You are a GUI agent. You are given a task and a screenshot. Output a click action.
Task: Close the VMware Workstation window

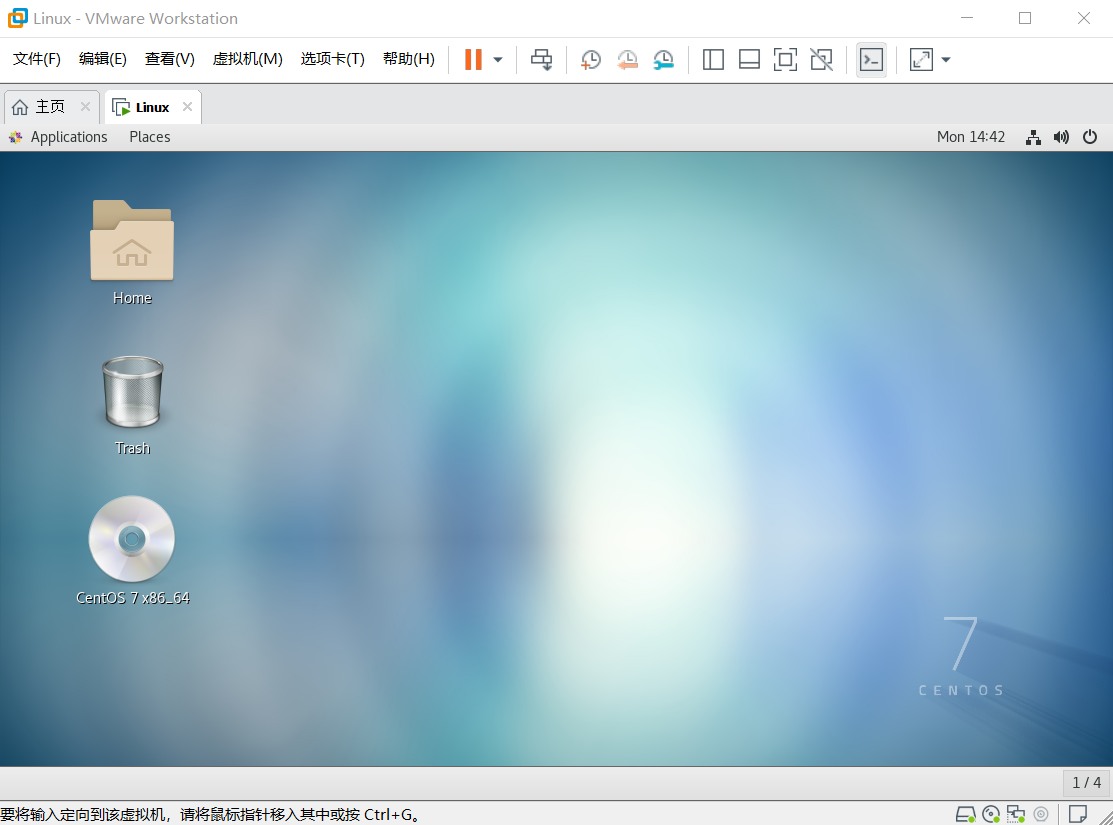(x=1083, y=18)
